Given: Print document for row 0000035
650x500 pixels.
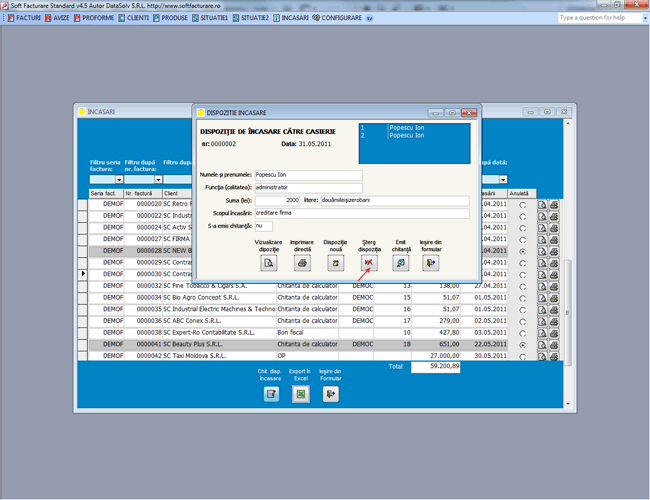Looking at the screenshot, I should click(x=554, y=310).
